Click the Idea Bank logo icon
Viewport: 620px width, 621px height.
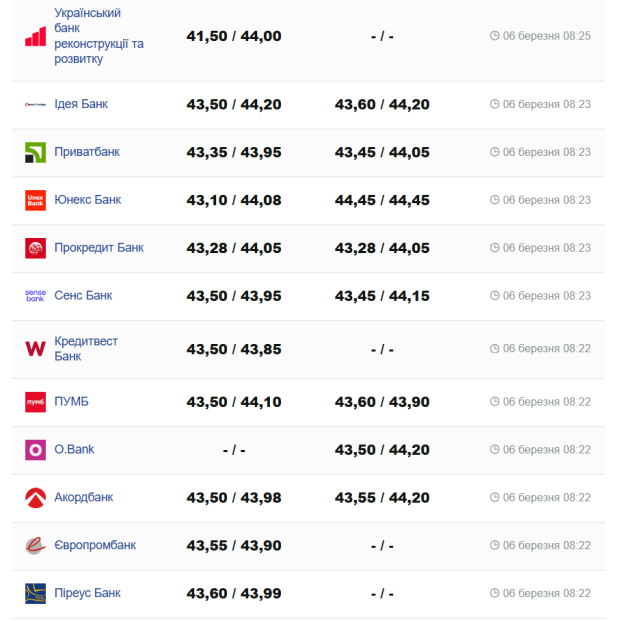[x=35, y=104]
